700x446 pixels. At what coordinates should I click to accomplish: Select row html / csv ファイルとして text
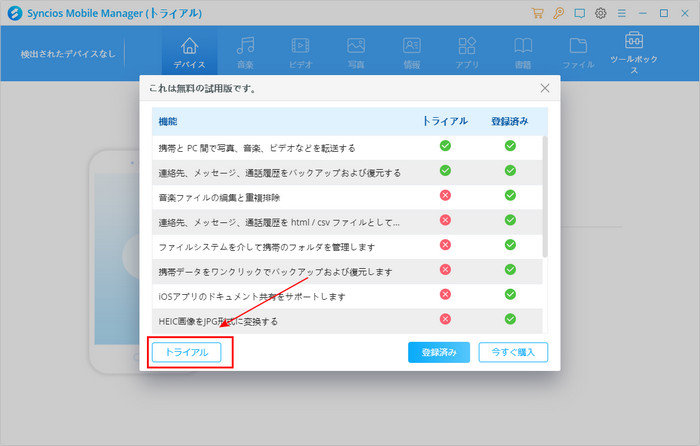point(279,222)
